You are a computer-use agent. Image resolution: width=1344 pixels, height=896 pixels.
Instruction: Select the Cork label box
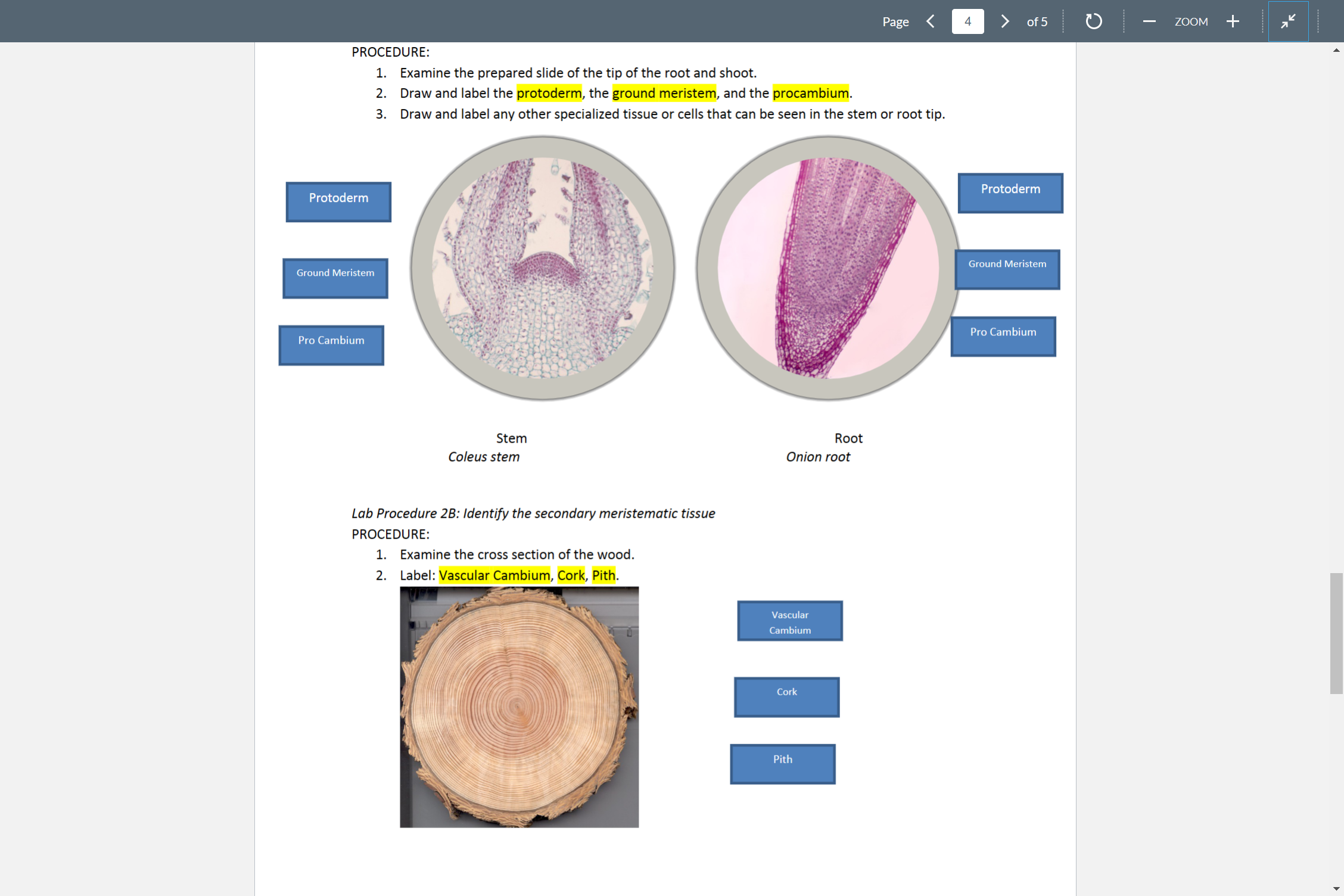[786, 696]
